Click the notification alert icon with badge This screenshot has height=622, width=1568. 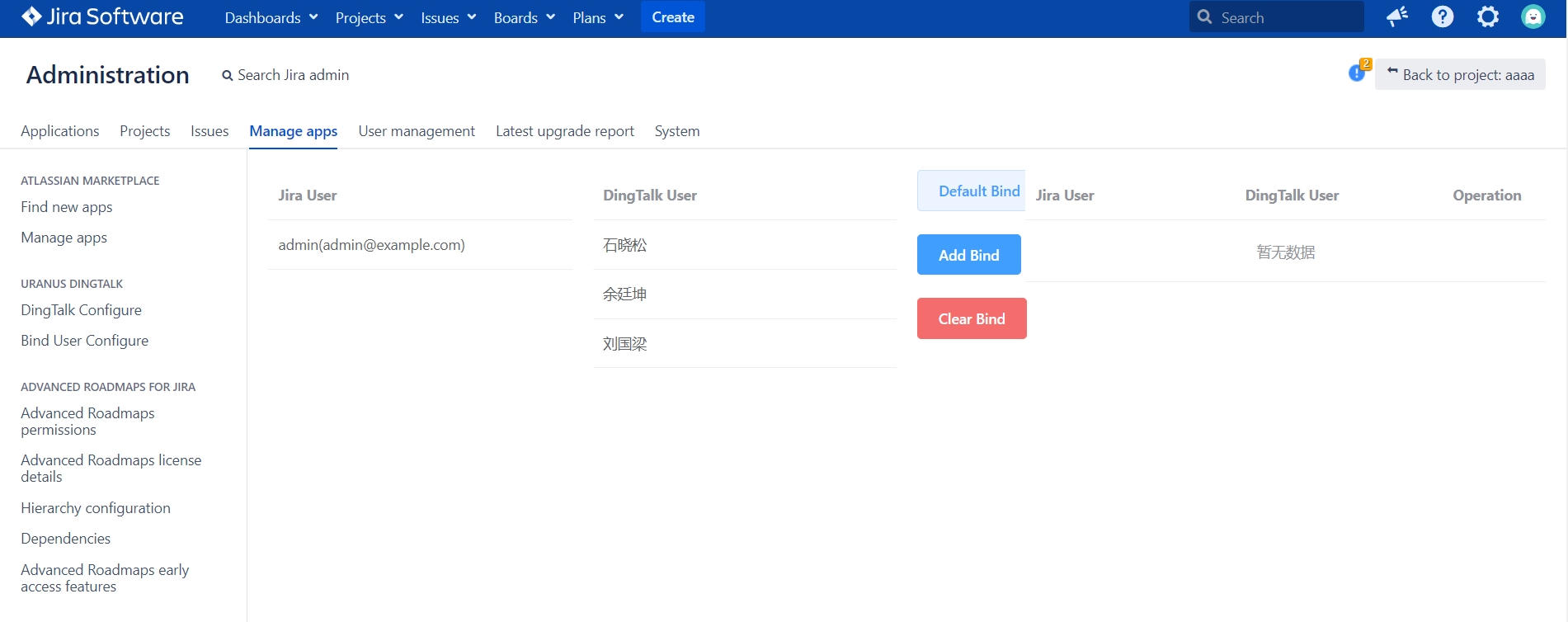(x=1357, y=73)
